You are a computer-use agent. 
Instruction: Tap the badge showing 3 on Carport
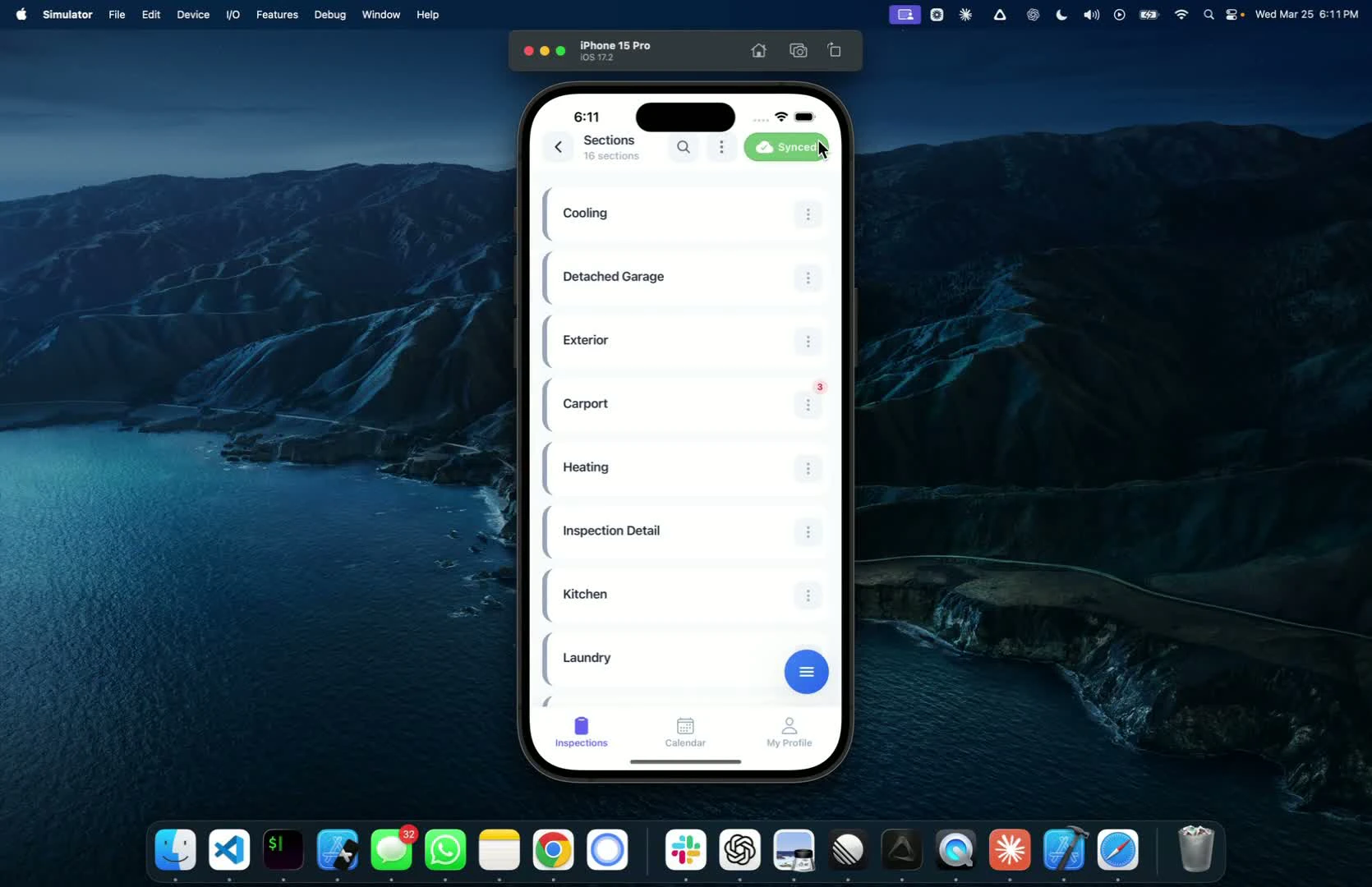pos(821,386)
